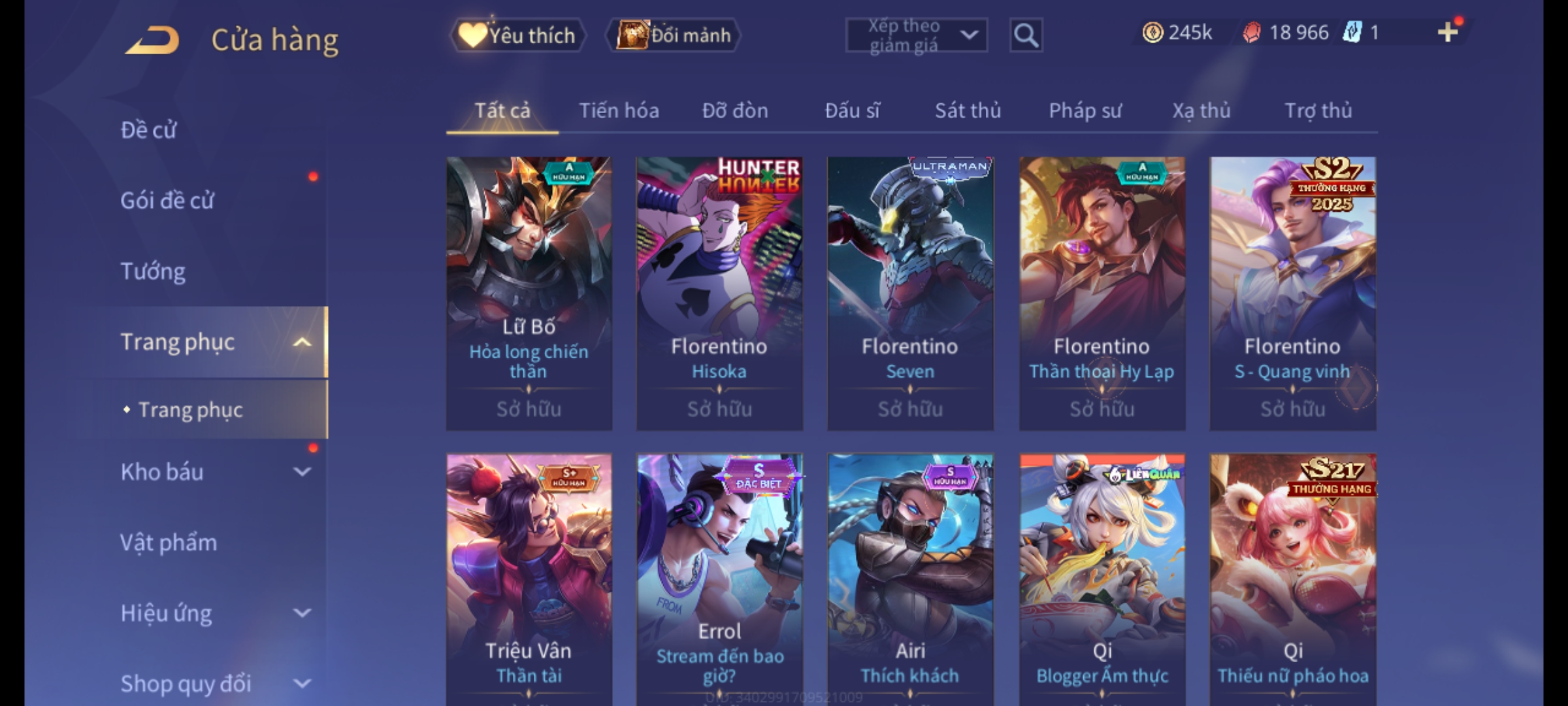The width and height of the screenshot is (1568, 706).
Task: Tap the blue ticket currency icon
Action: tap(1352, 33)
